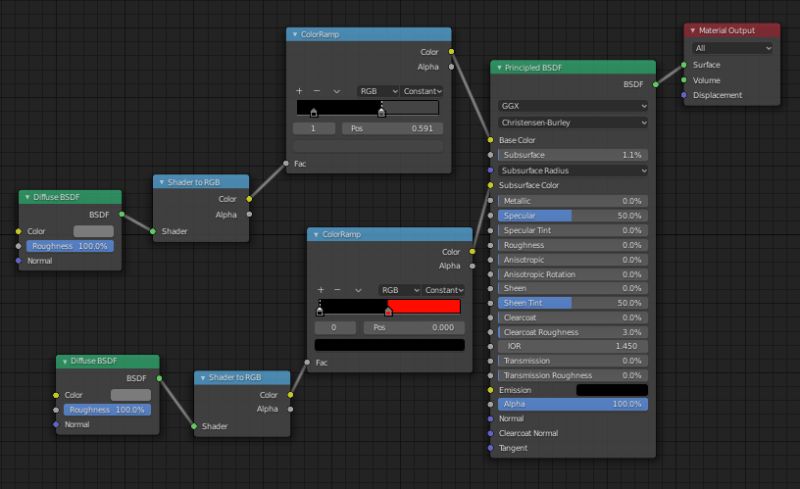Open RGB dropdown in the ColorRamp with Pos 0.591

pyautogui.click(x=378, y=91)
